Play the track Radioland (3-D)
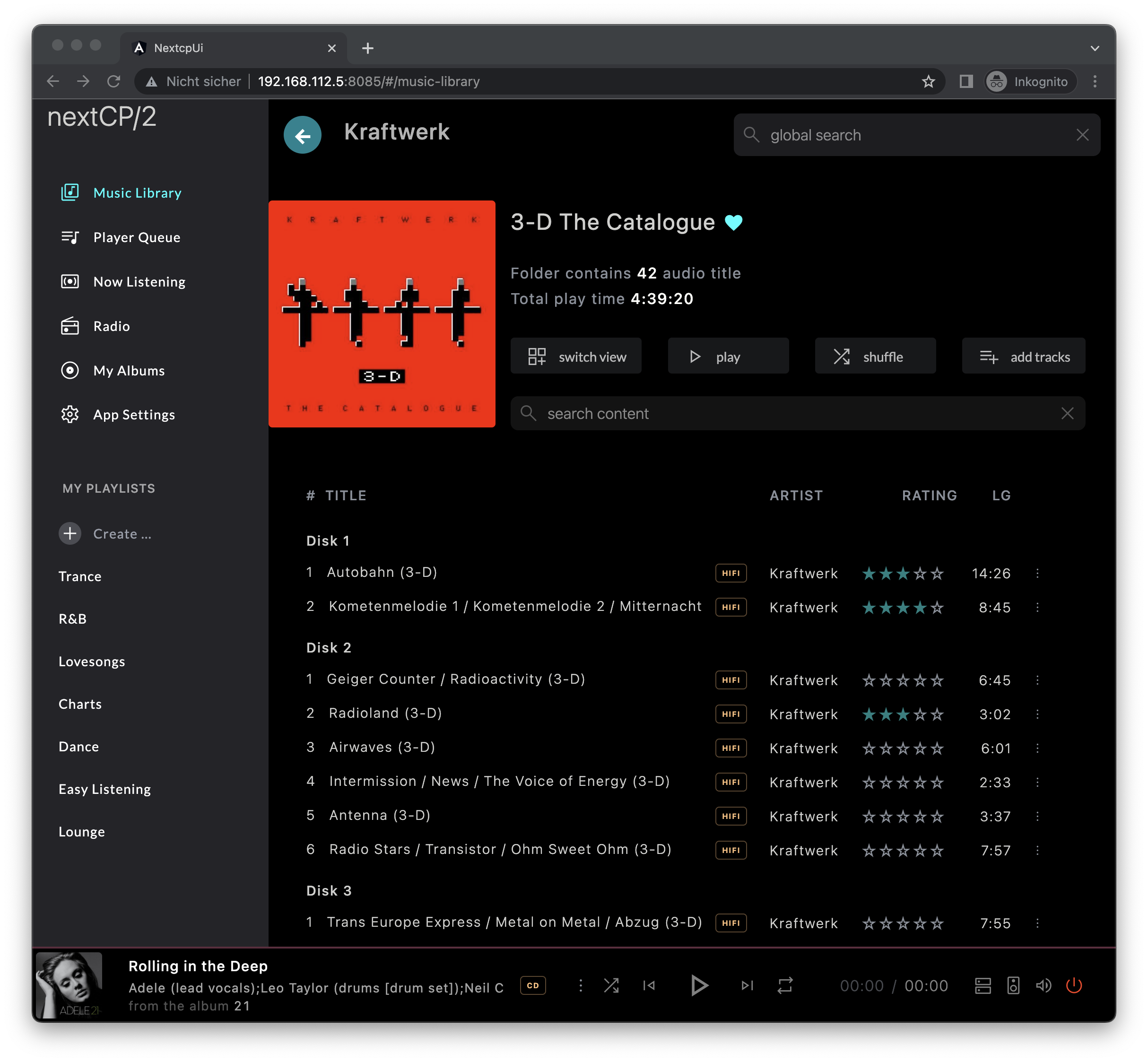 point(385,713)
